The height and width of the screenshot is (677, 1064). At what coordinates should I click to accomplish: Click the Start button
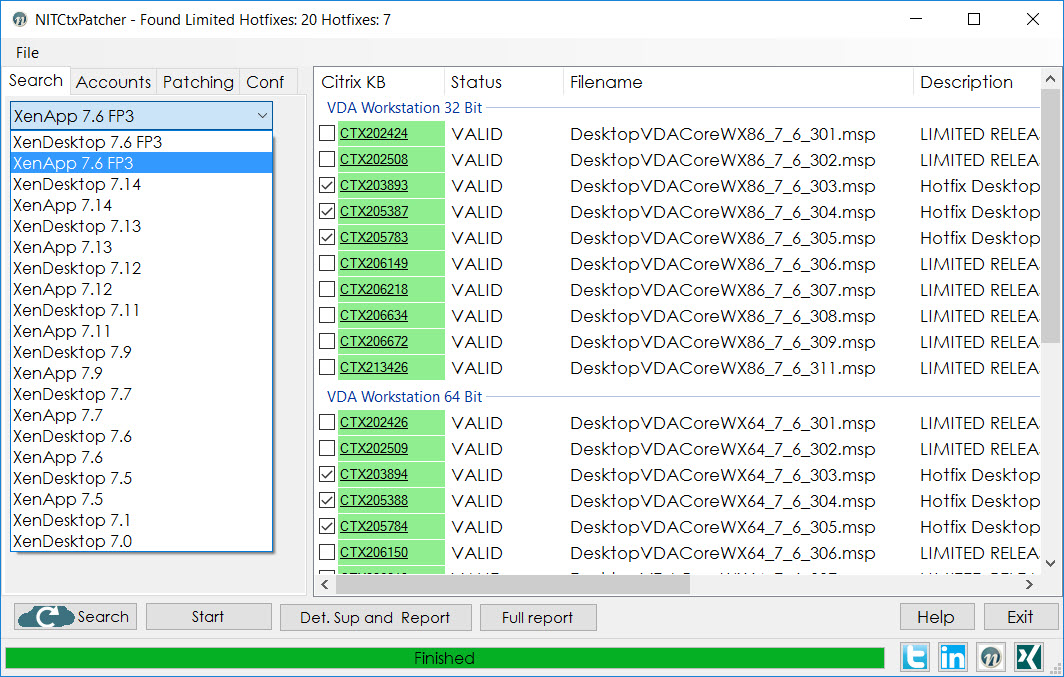pos(208,617)
